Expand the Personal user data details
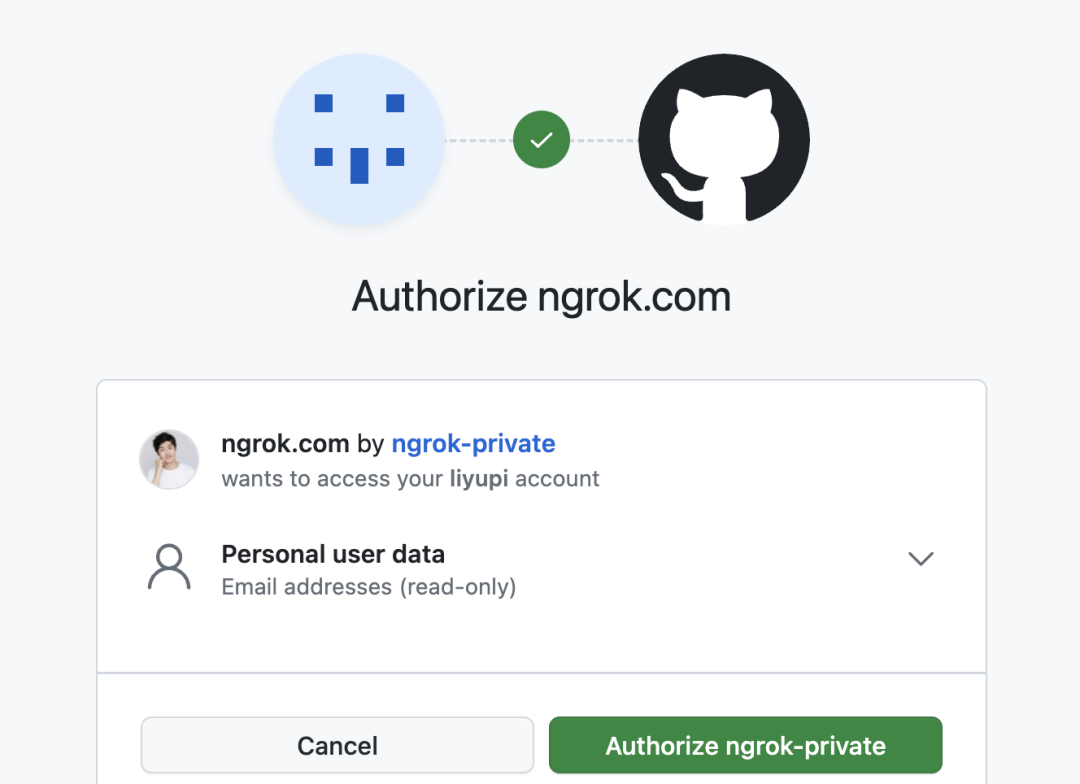The width and height of the screenshot is (1080, 784). pyautogui.click(x=920, y=559)
